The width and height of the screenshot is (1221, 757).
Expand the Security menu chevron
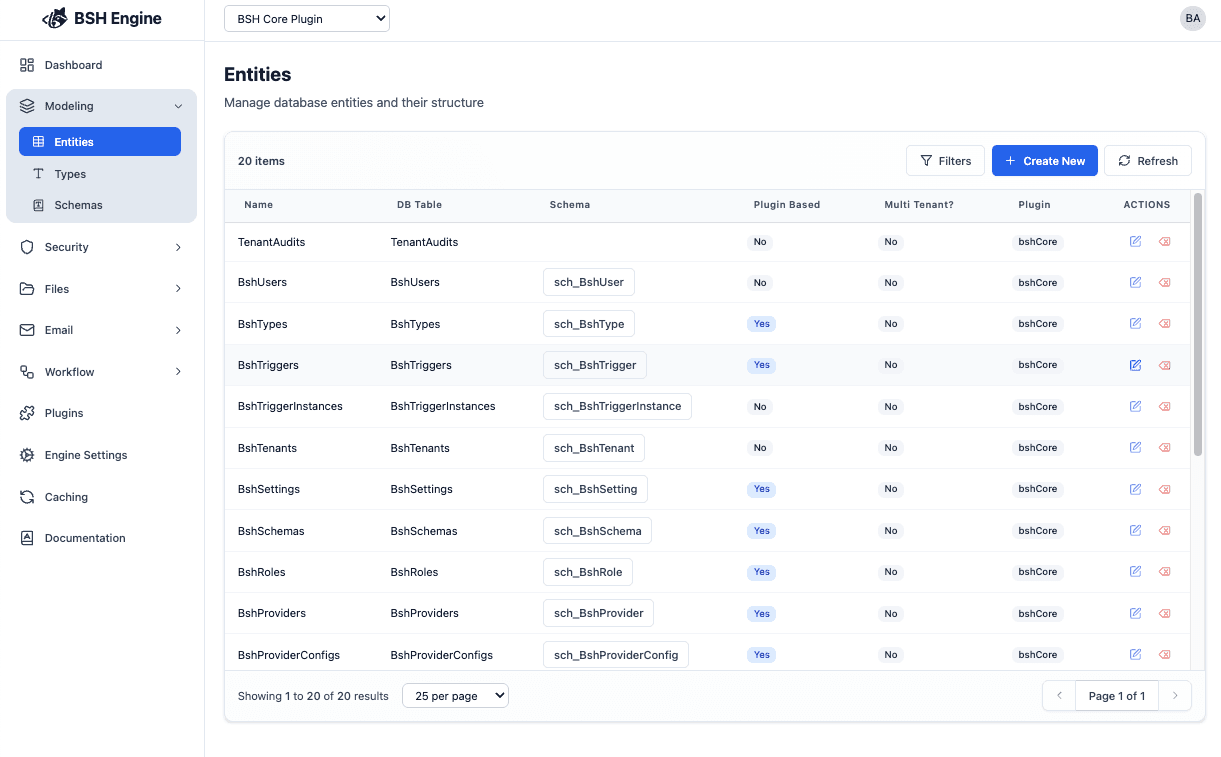point(178,247)
